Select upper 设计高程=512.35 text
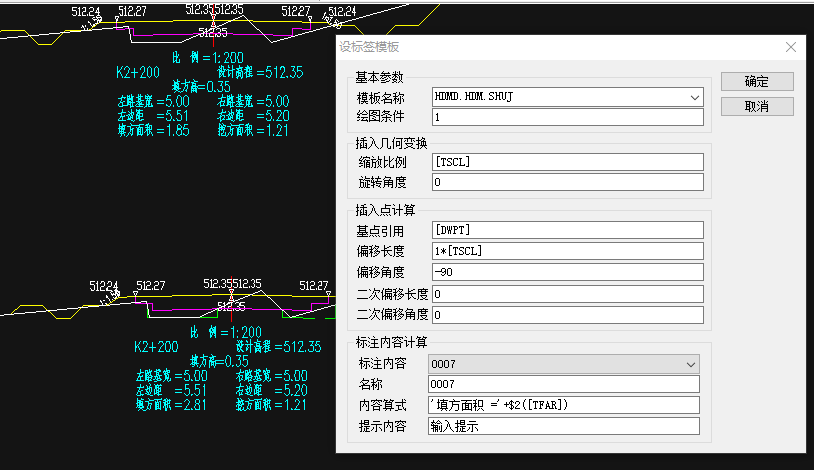The height and width of the screenshot is (470, 814). tap(260, 72)
